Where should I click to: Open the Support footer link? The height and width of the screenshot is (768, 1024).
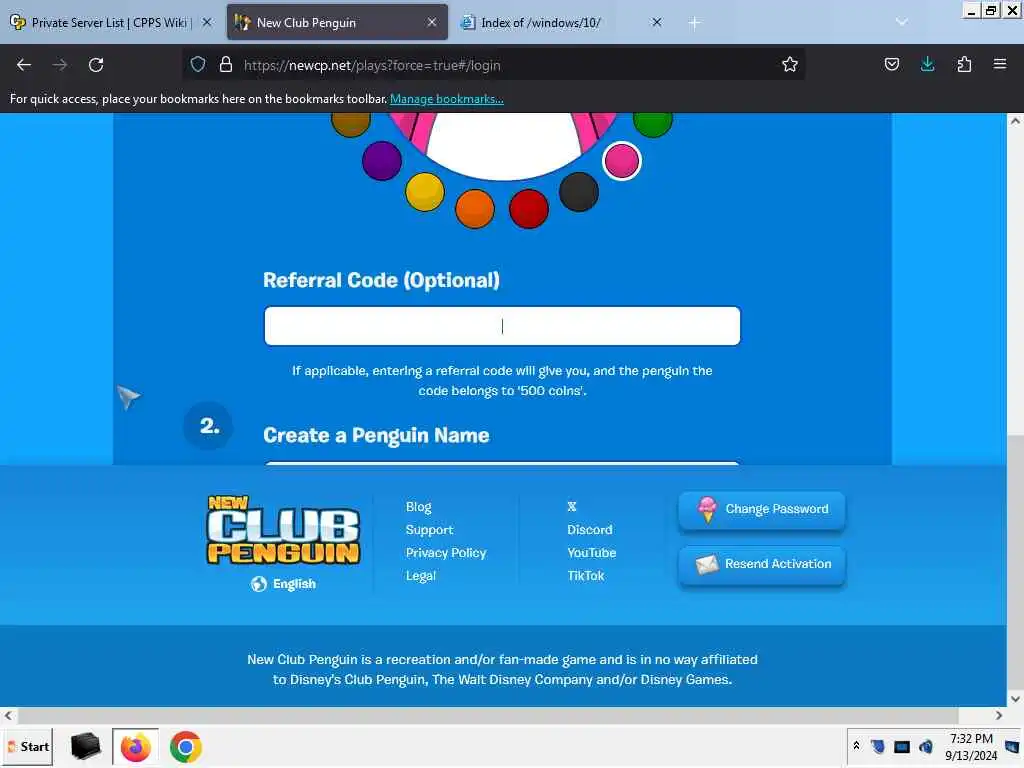(429, 530)
